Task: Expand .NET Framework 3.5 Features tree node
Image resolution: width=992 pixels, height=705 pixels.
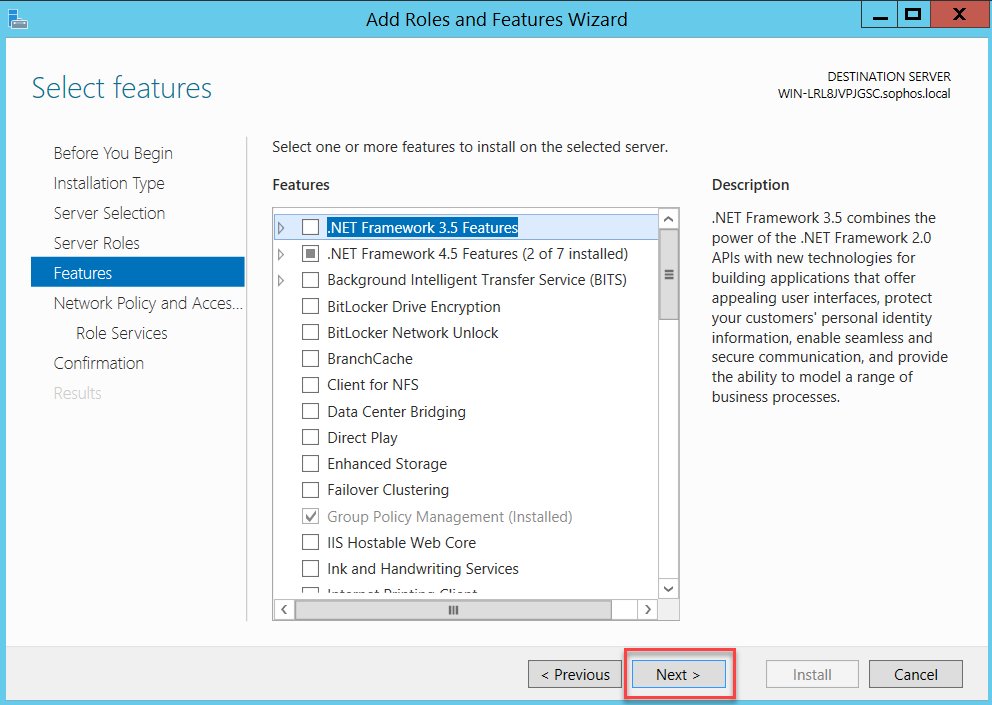Action: (x=282, y=228)
